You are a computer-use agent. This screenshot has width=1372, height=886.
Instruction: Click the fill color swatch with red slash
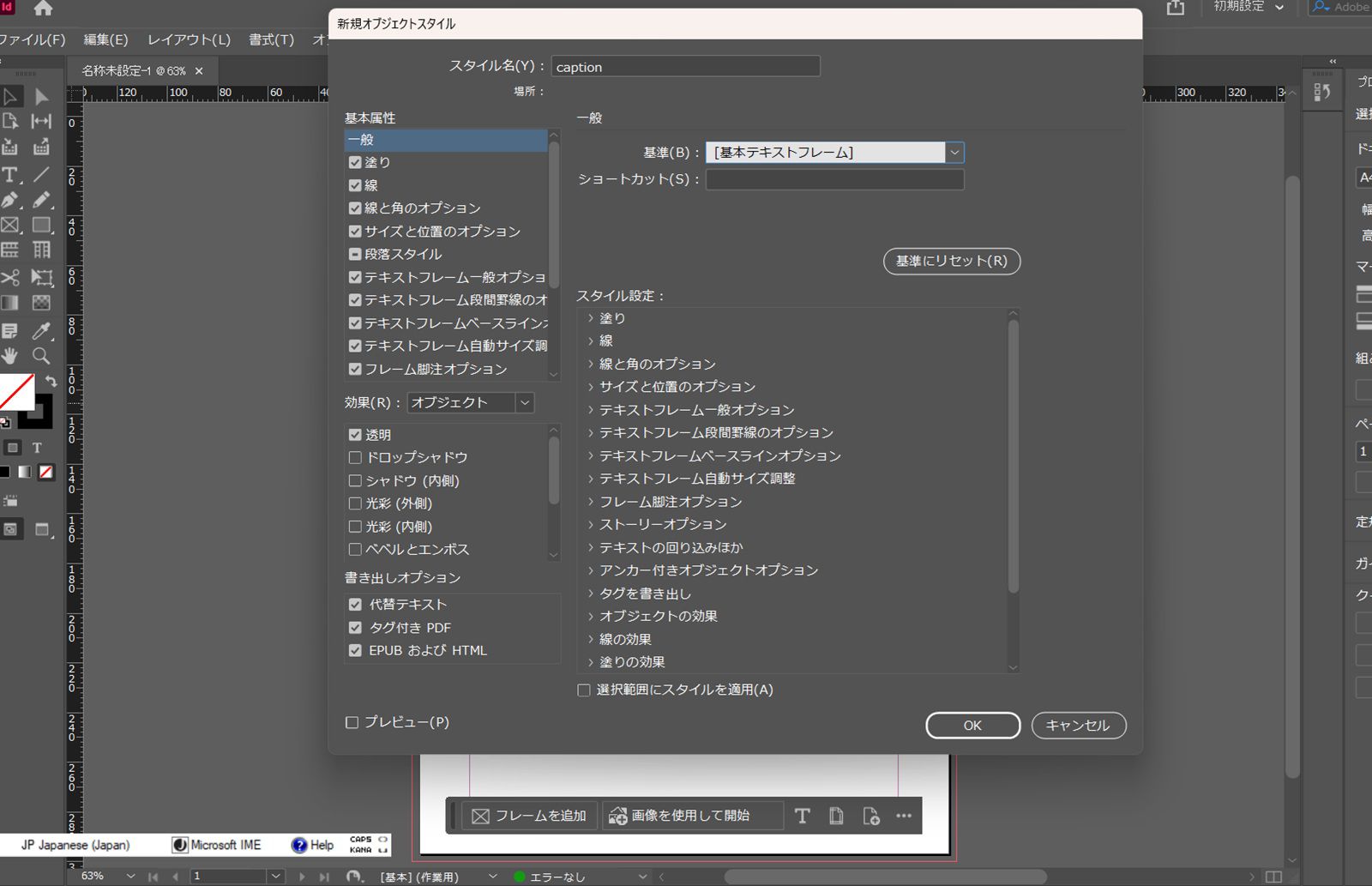[16, 392]
